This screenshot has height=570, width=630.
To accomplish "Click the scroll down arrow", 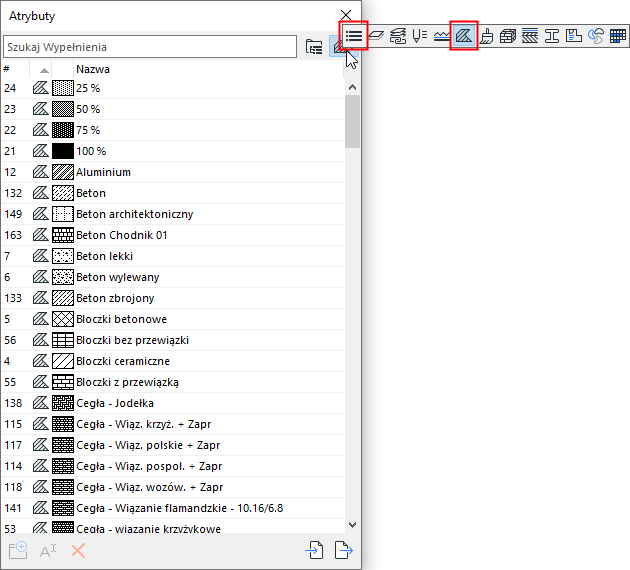I will point(352,525).
